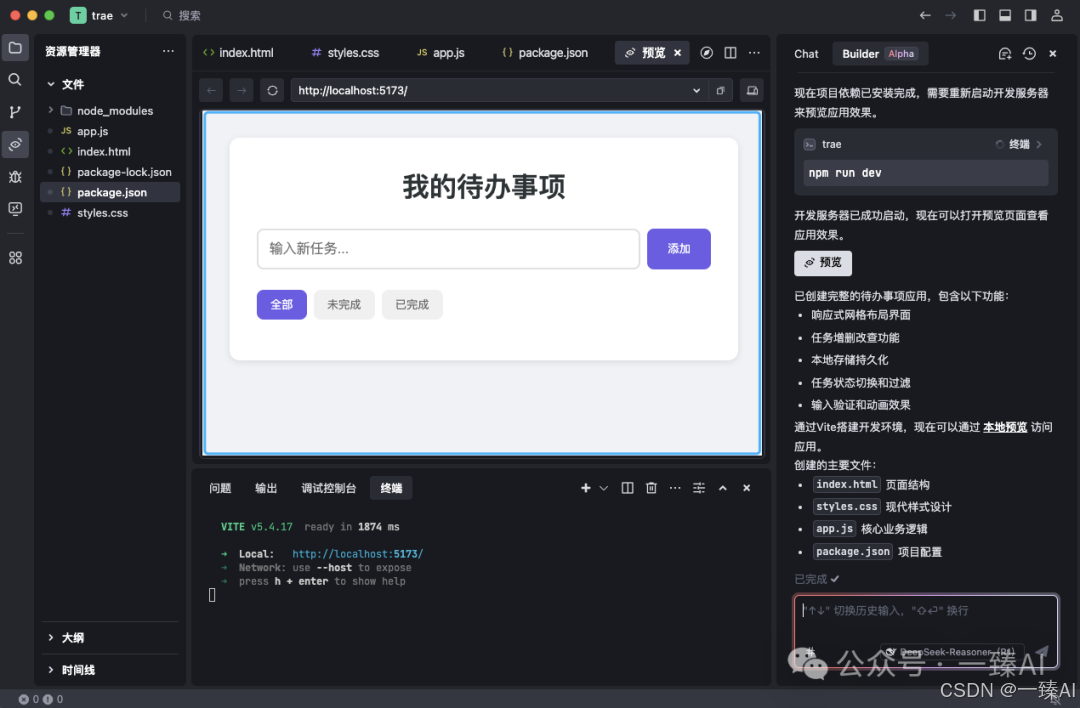Viewport: 1080px width, 708px height.
Task: Click the 输入新任务 input field
Action: point(448,249)
